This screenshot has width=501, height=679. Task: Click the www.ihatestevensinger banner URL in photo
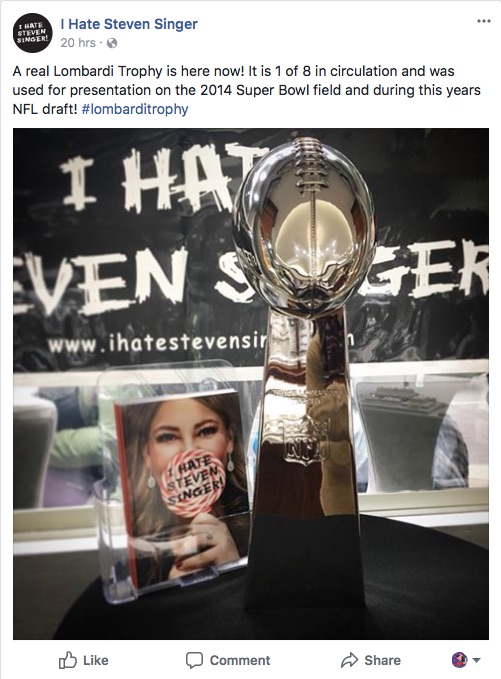tap(158, 344)
